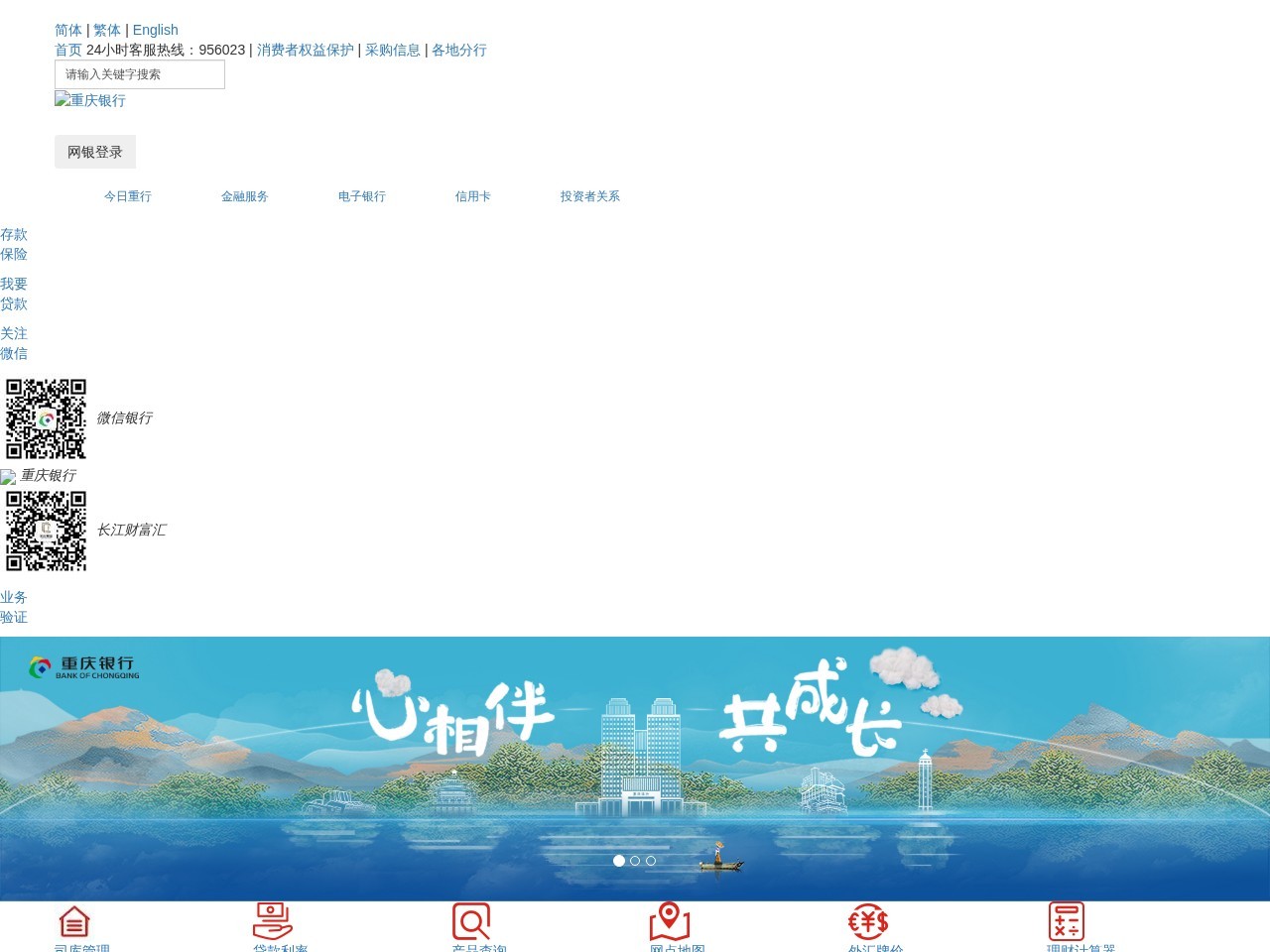Open the 电子银行 menu
Screen dimensions: 1270x952
point(362,196)
